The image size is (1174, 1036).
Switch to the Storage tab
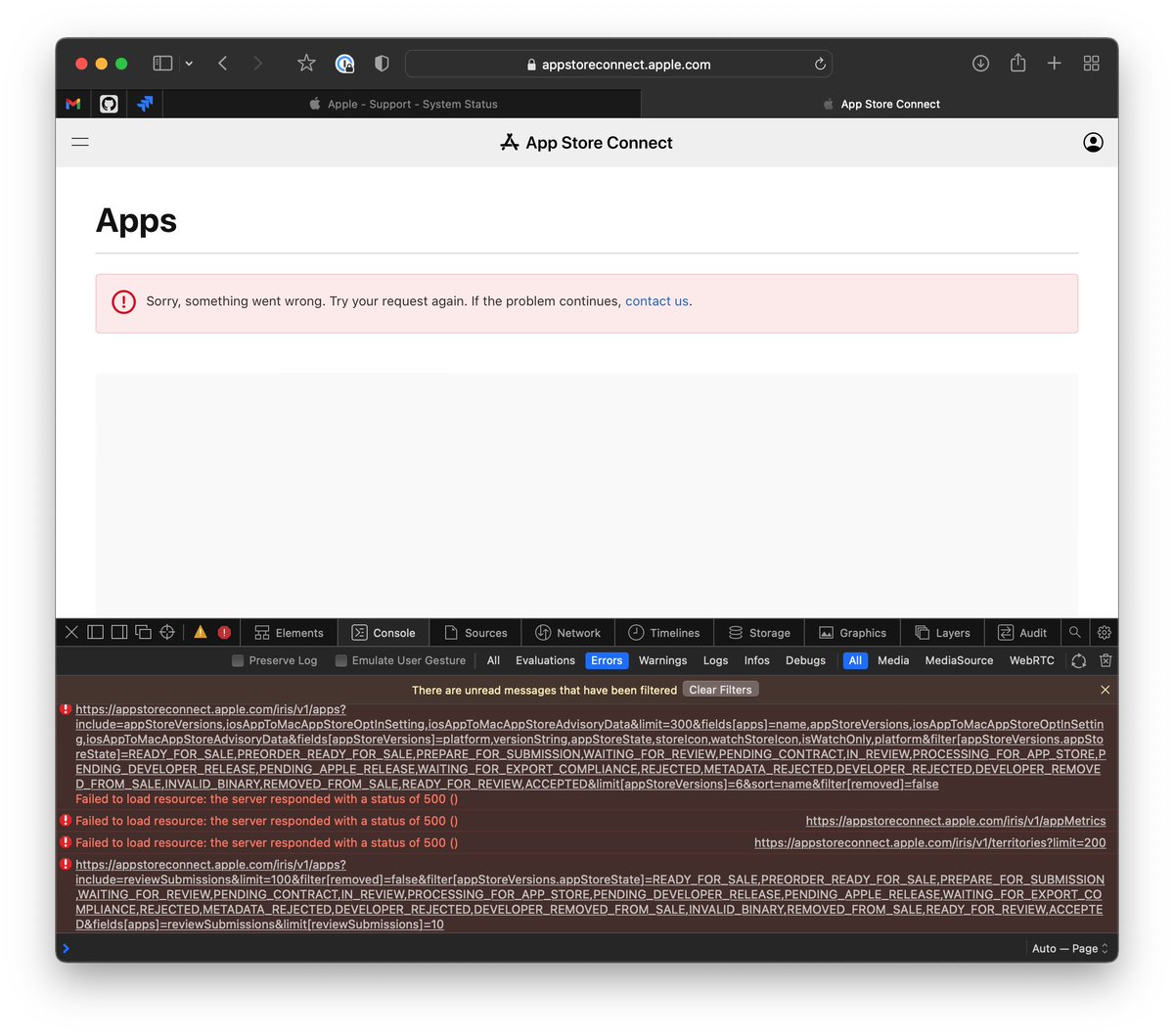point(759,633)
